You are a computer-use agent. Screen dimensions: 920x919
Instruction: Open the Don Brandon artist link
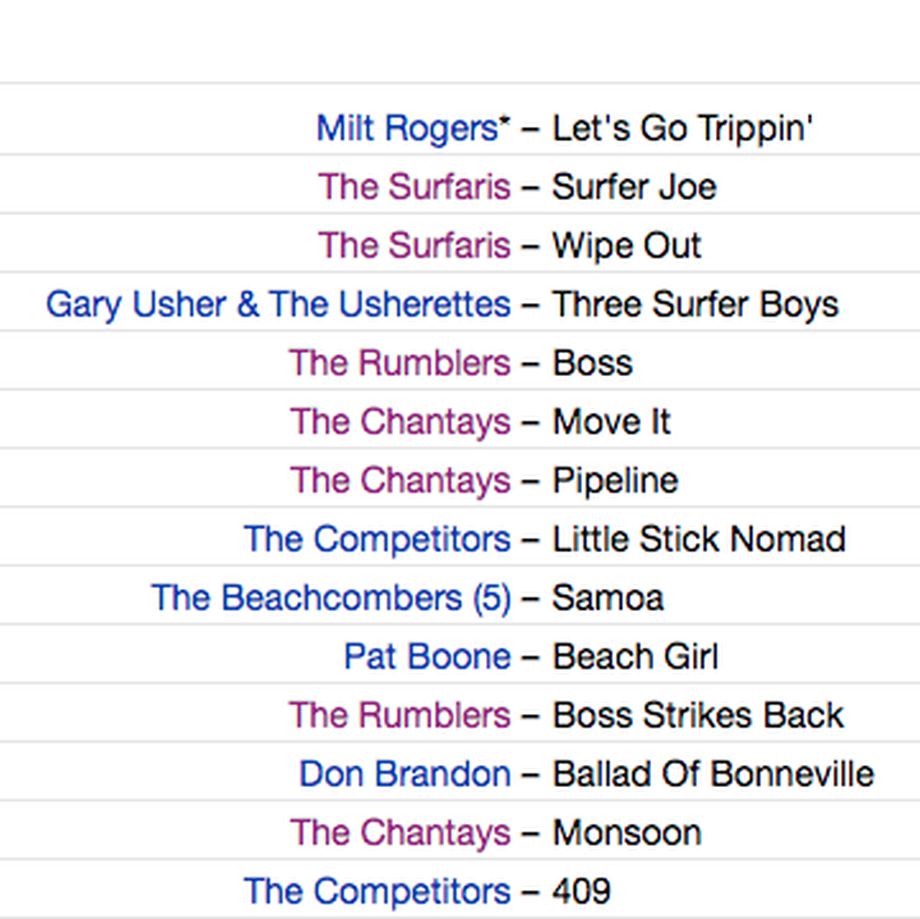pyautogui.click(x=405, y=773)
